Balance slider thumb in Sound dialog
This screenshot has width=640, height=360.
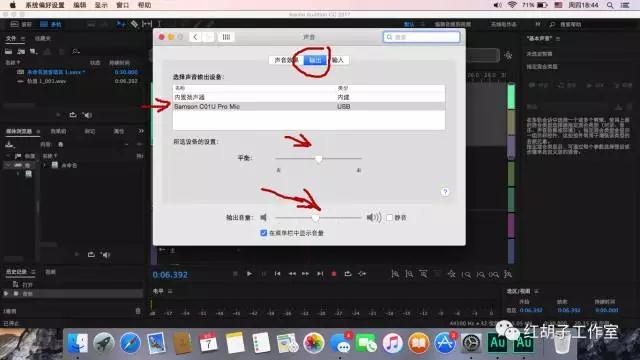pos(318,158)
